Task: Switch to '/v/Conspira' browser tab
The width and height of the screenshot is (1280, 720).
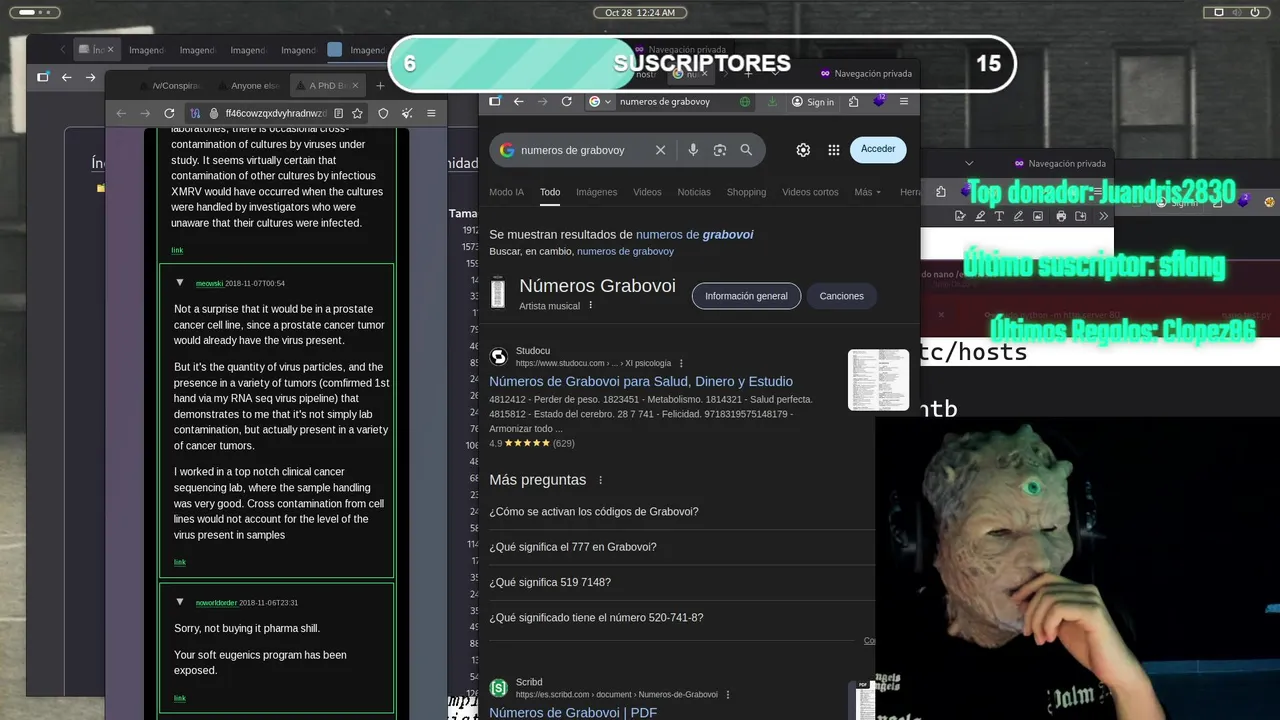Action: pyautogui.click(x=169, y=86)
